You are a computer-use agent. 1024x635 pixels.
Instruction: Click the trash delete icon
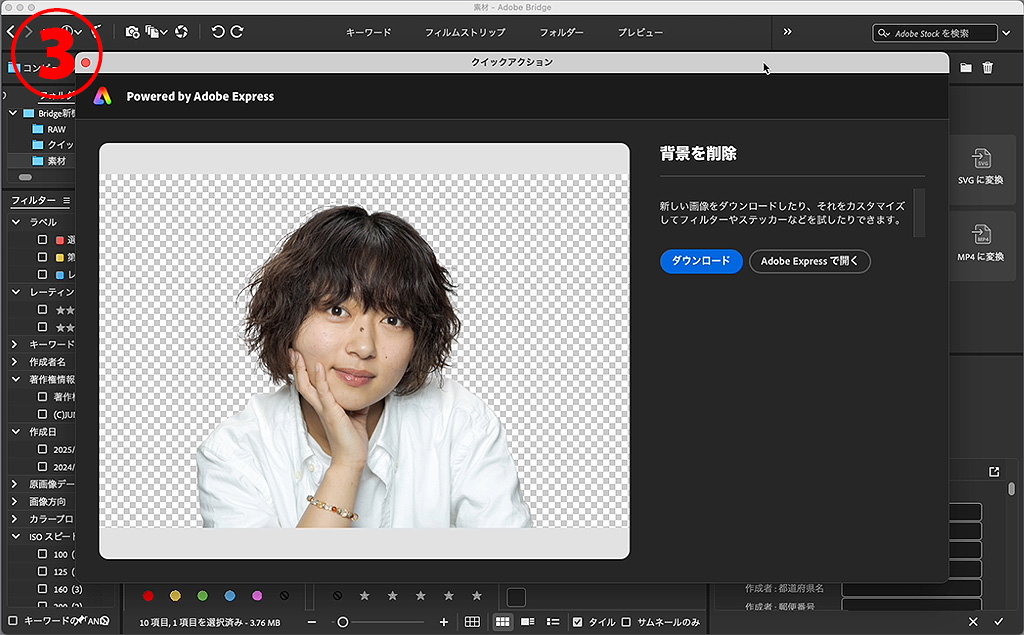pos(988,68)
